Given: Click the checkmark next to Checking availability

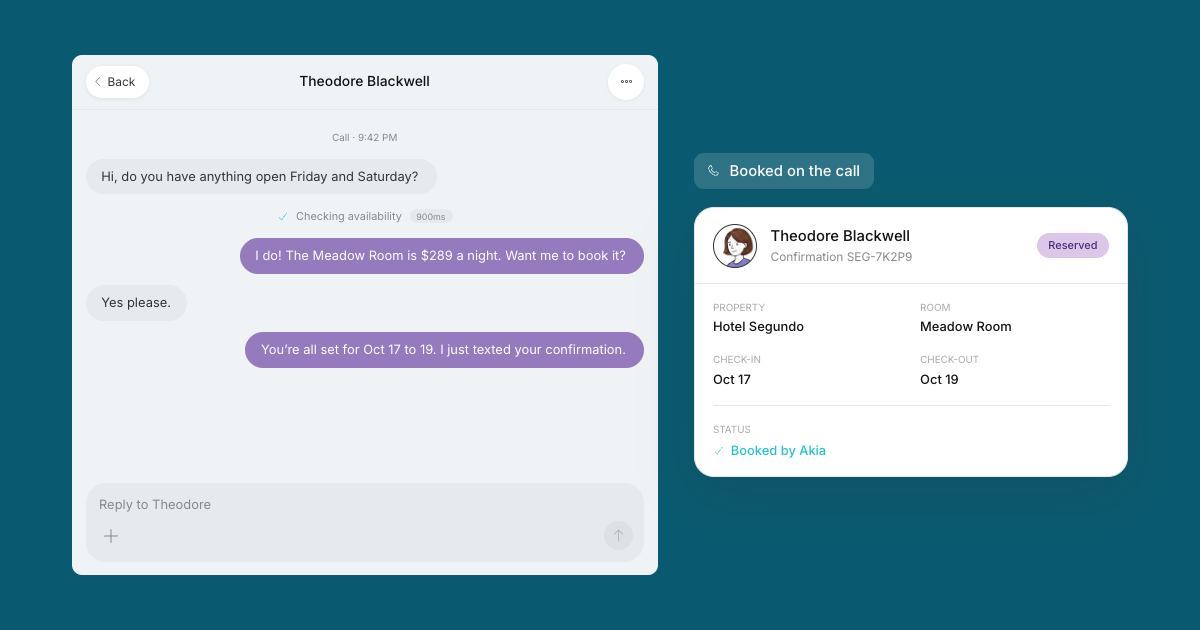Looking at the screenshot, I should (x=283, y=217).
